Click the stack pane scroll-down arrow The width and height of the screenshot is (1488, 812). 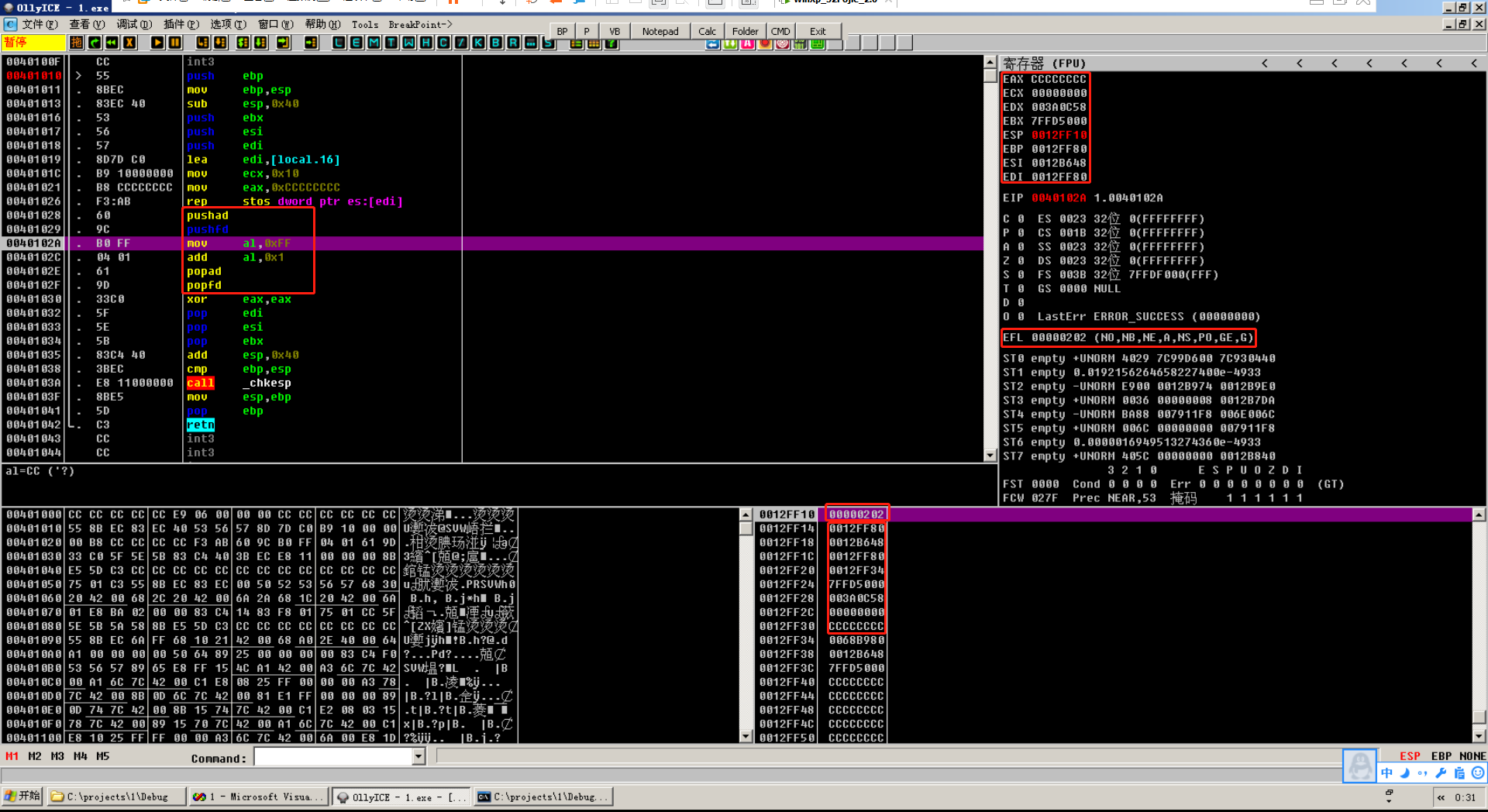pos(1479,736)
